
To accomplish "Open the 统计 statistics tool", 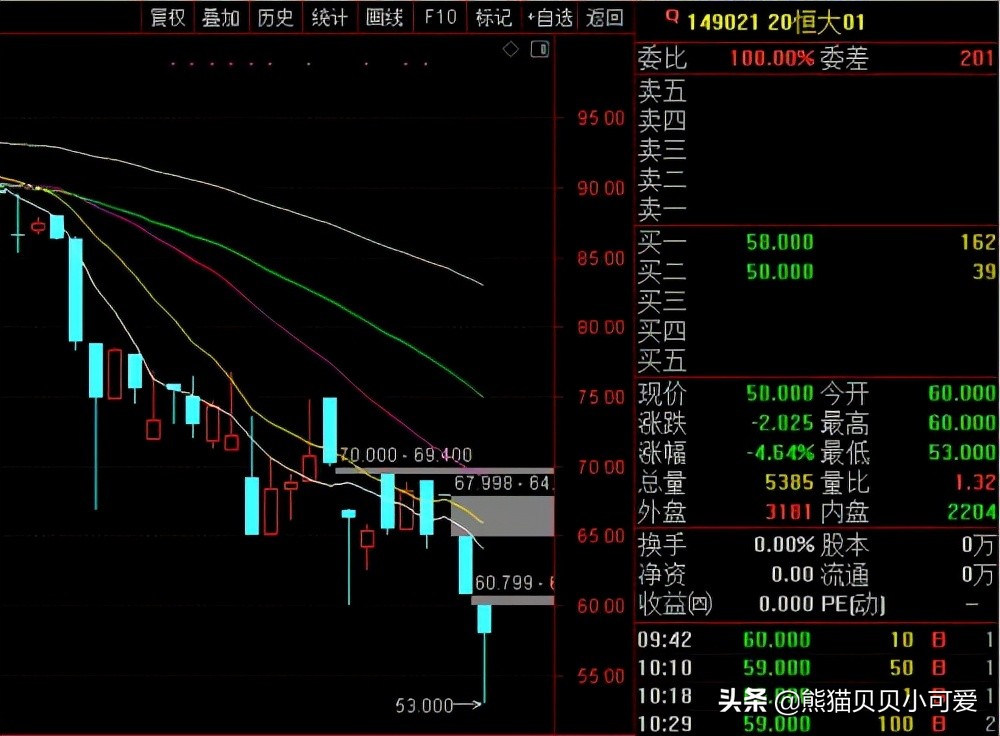I will pos(329,17).
